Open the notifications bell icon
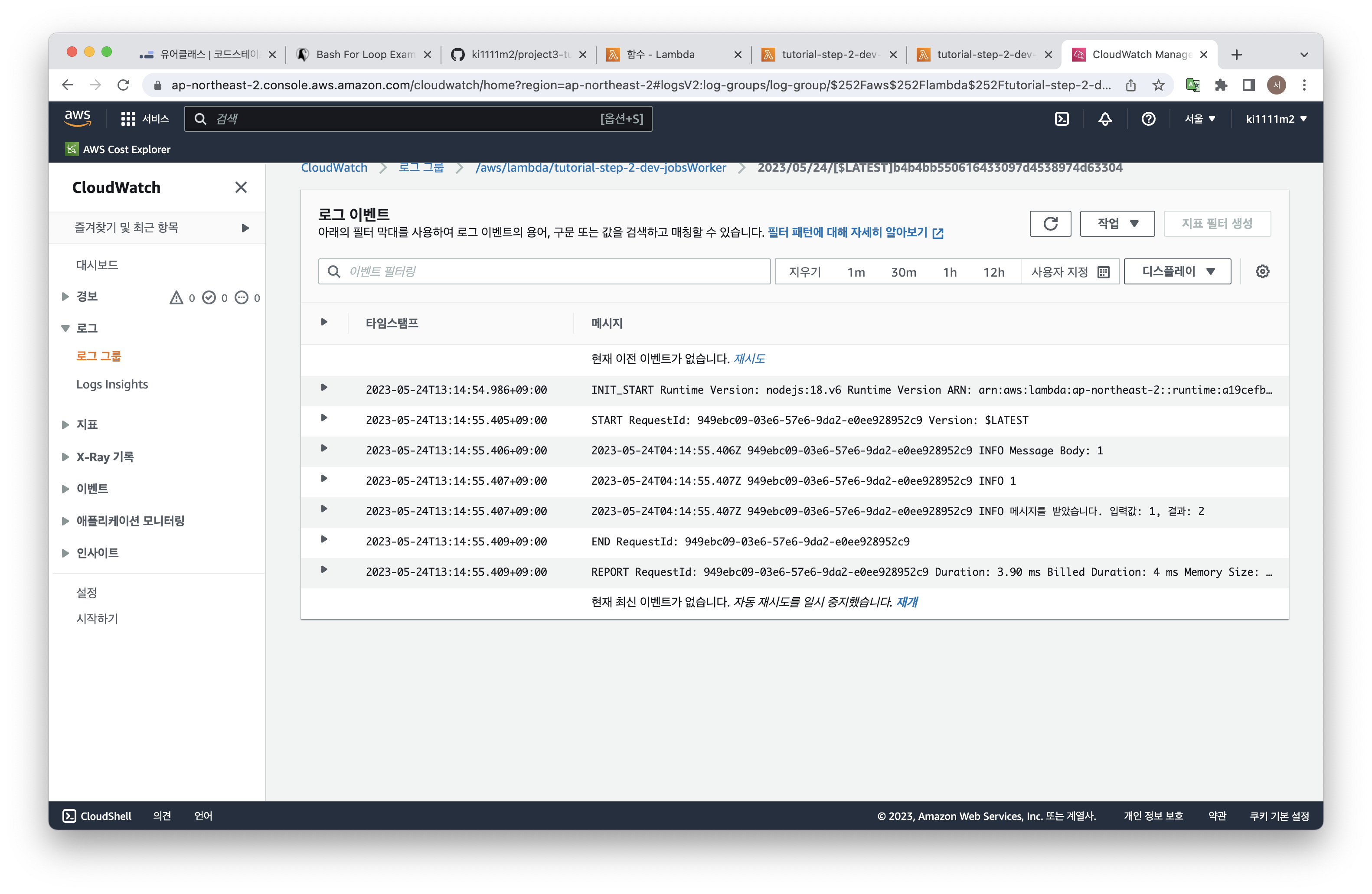 coord(1104,119)
